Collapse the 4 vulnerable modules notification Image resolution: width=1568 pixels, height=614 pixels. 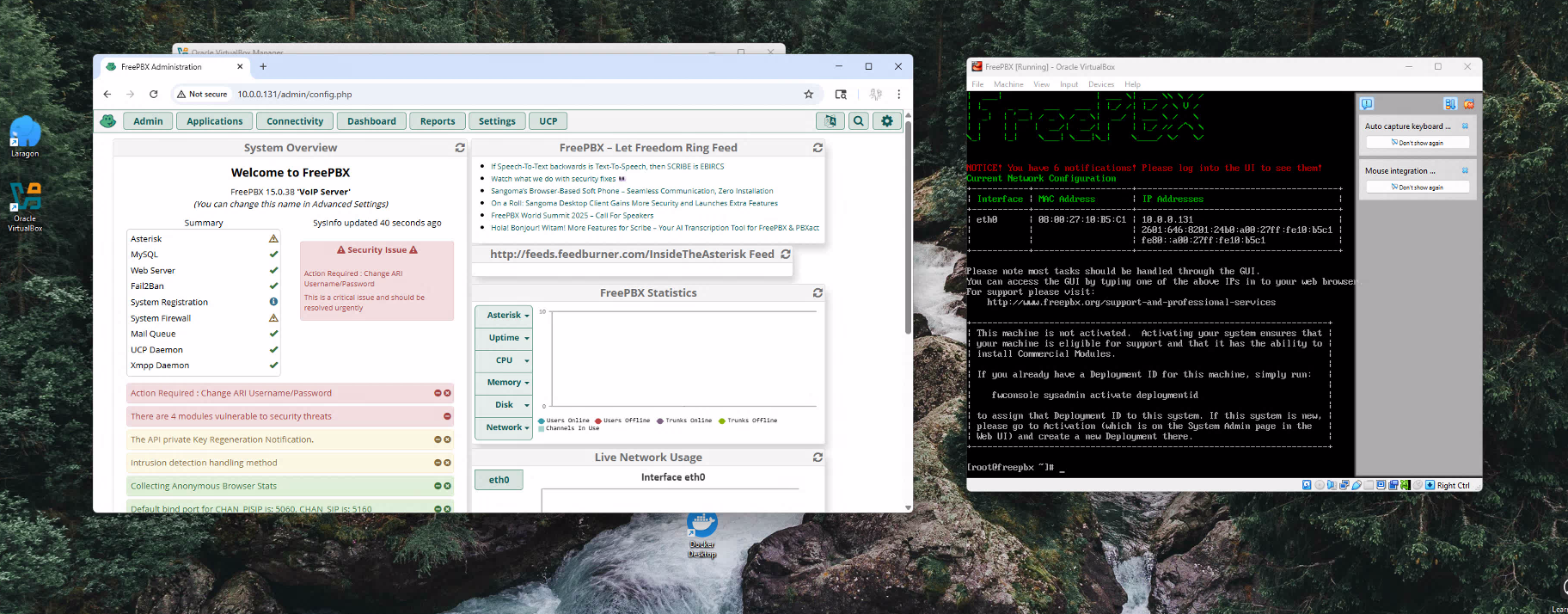[447, 416]
